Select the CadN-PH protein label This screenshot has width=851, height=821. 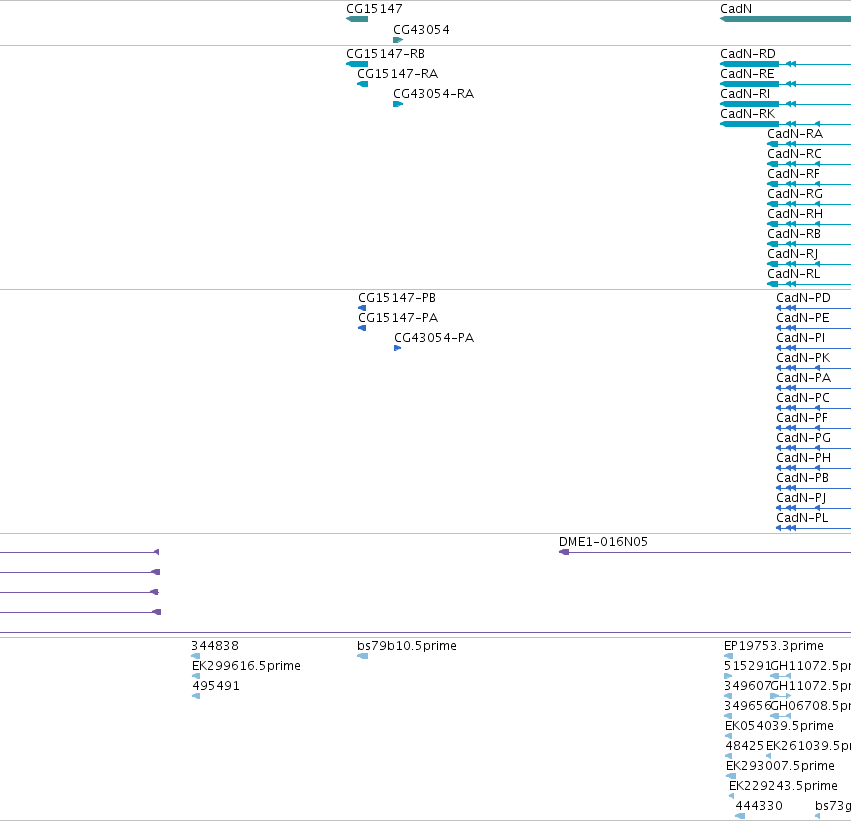click(x=803, y=459)
